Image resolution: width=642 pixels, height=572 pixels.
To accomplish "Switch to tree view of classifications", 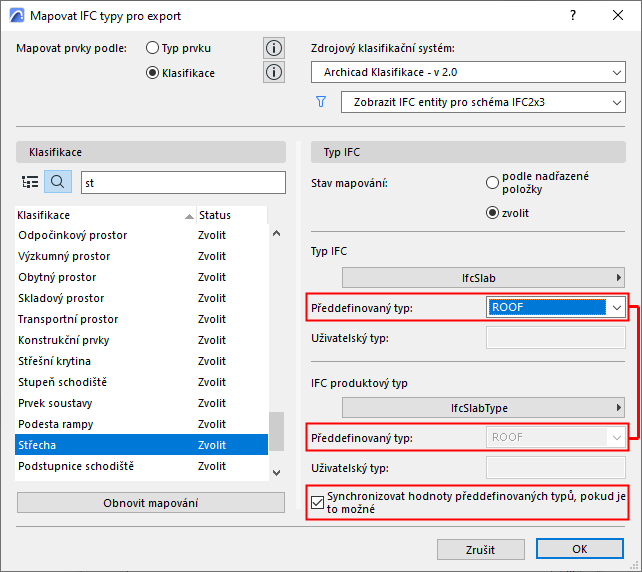I will point(30,182).
